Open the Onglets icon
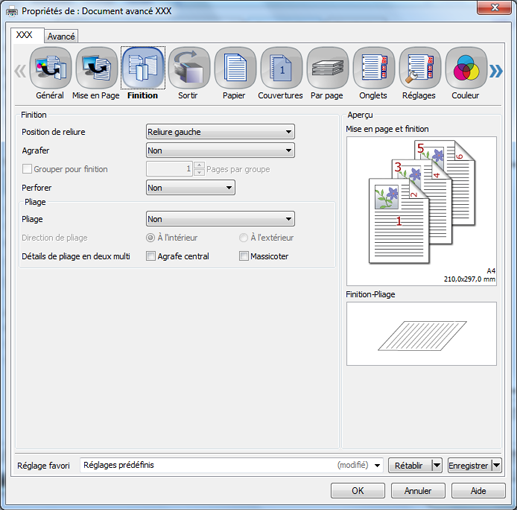This screenshot has height=510, width=517. pyautogui.click(x=374, y=68)
